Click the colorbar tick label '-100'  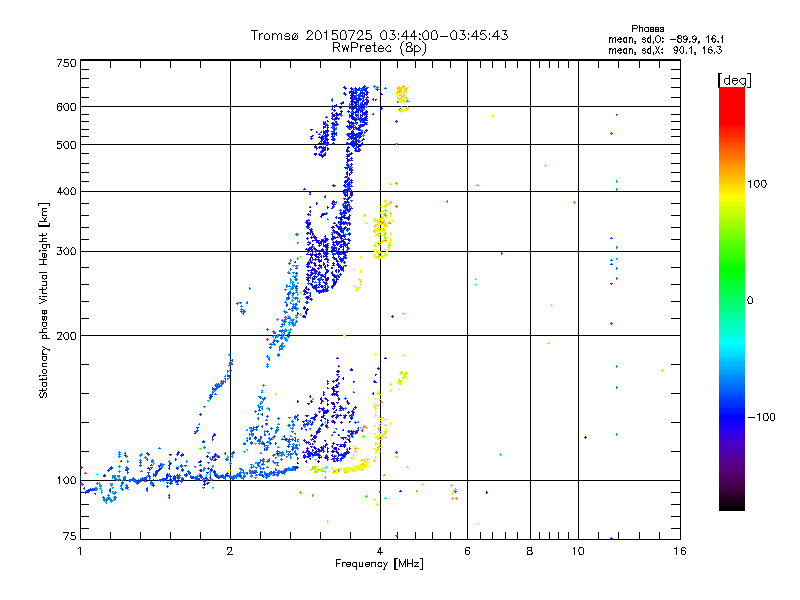[x=761, y=417]
